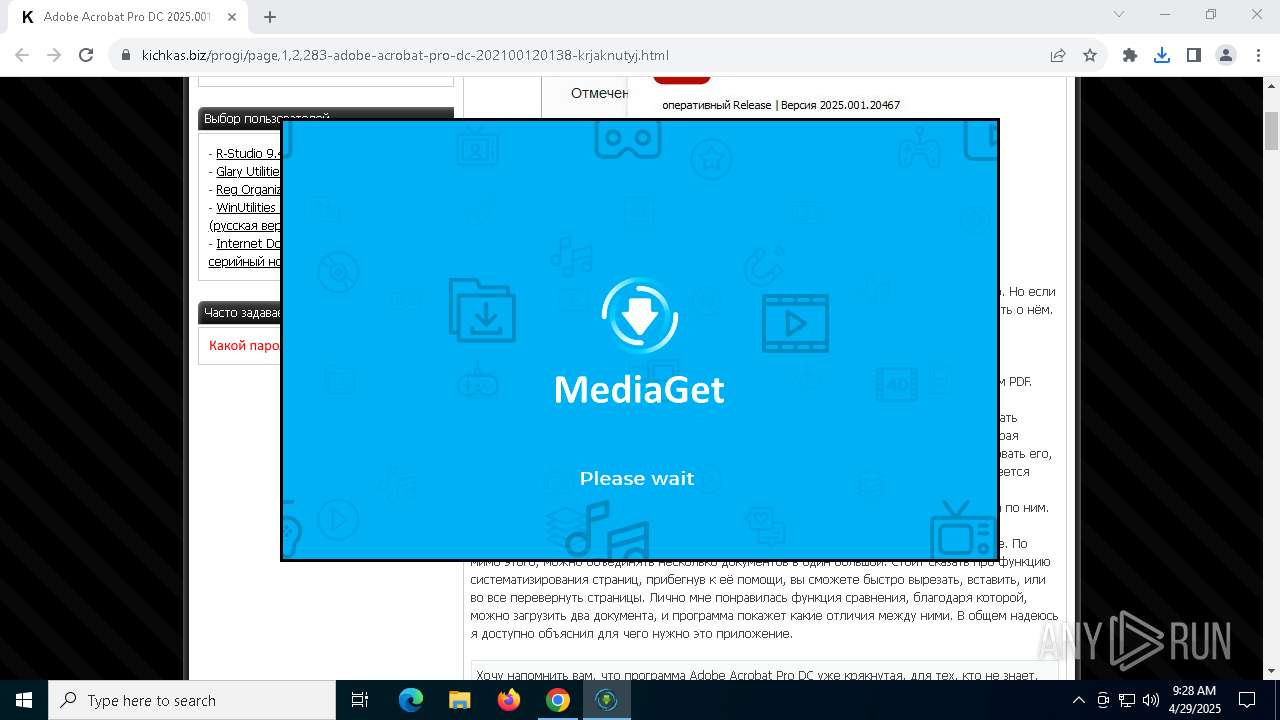This screenshot has height=720, width=1280.
Task: Switch to Chrome on taskbar
Action: click(558, 700)
